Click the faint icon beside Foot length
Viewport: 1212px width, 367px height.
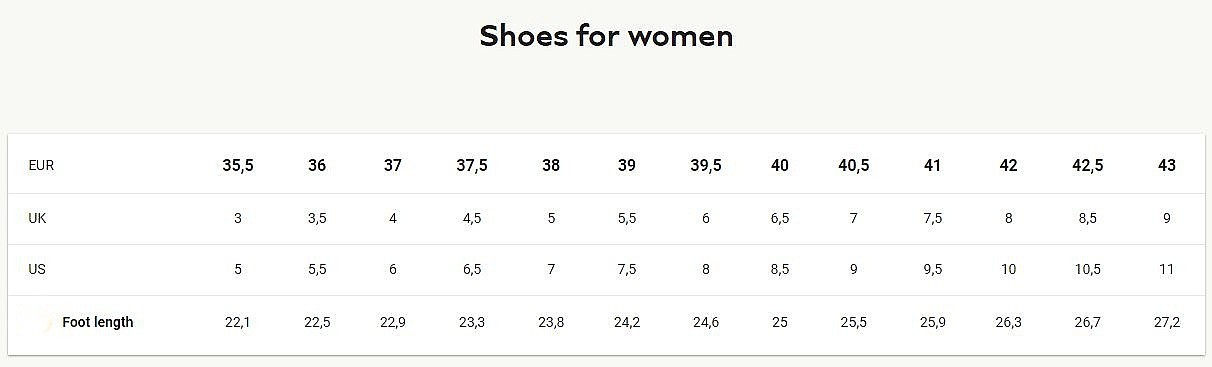(47, 322)
